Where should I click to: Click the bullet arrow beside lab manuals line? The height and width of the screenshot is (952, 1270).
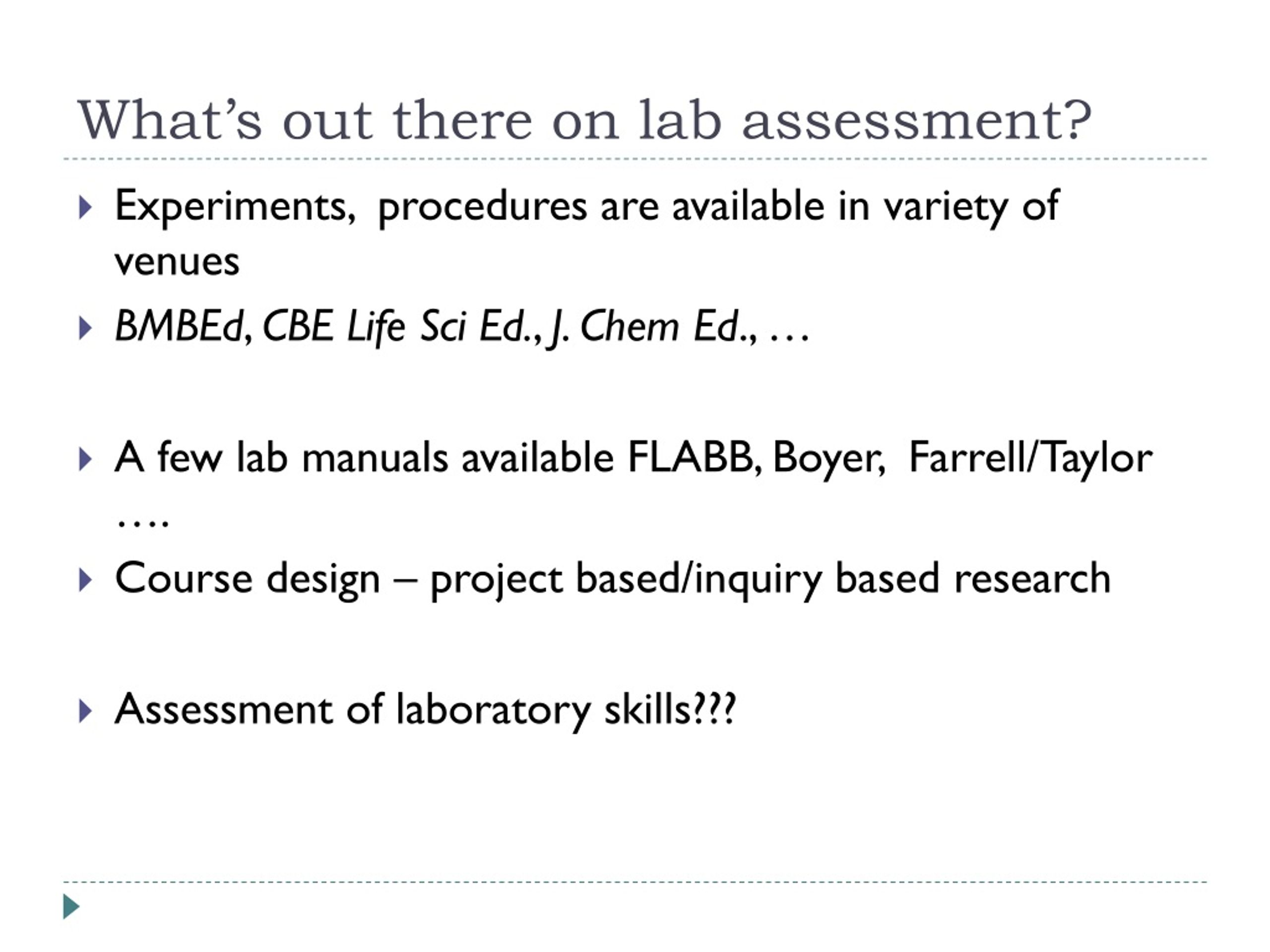point(84,460)
